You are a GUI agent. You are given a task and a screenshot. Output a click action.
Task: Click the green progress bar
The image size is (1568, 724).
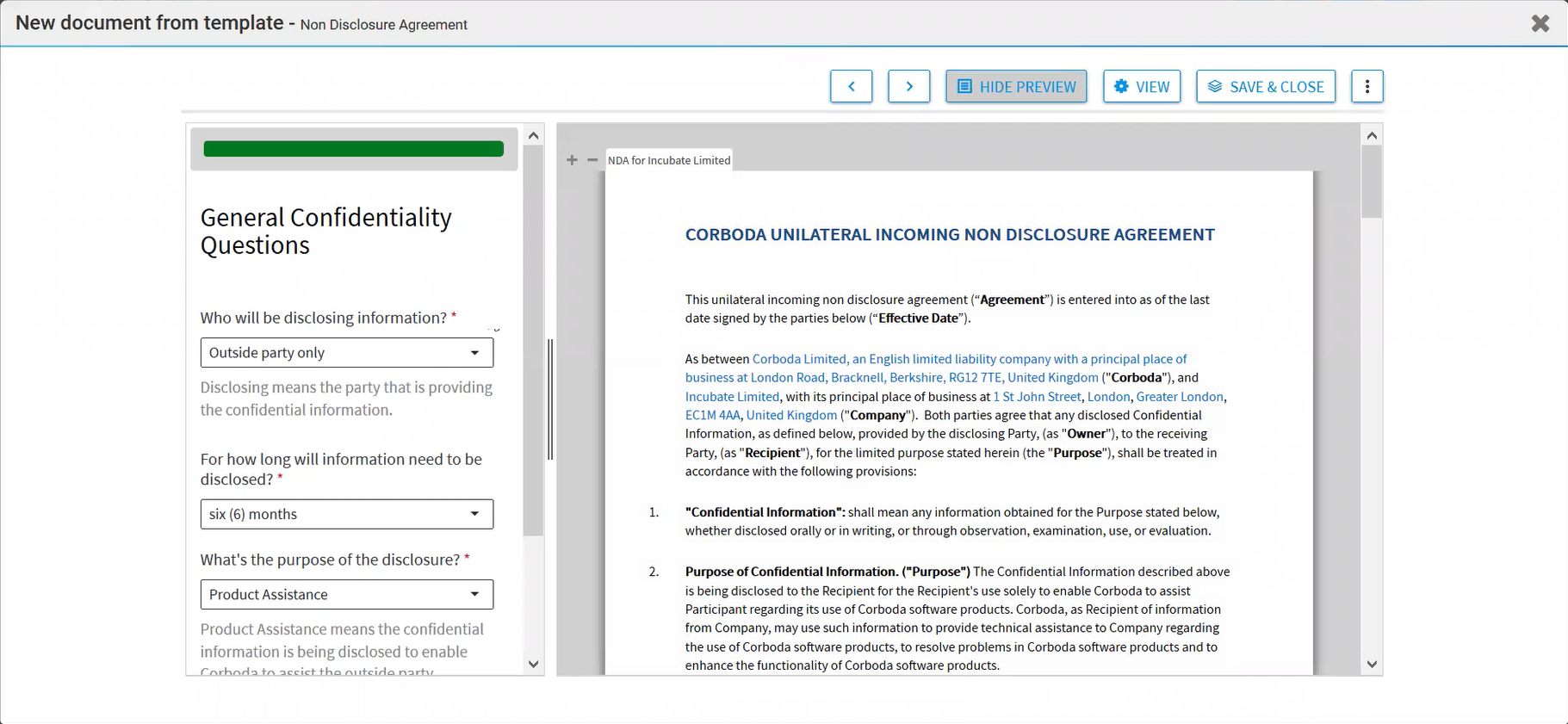pos(353,149)
